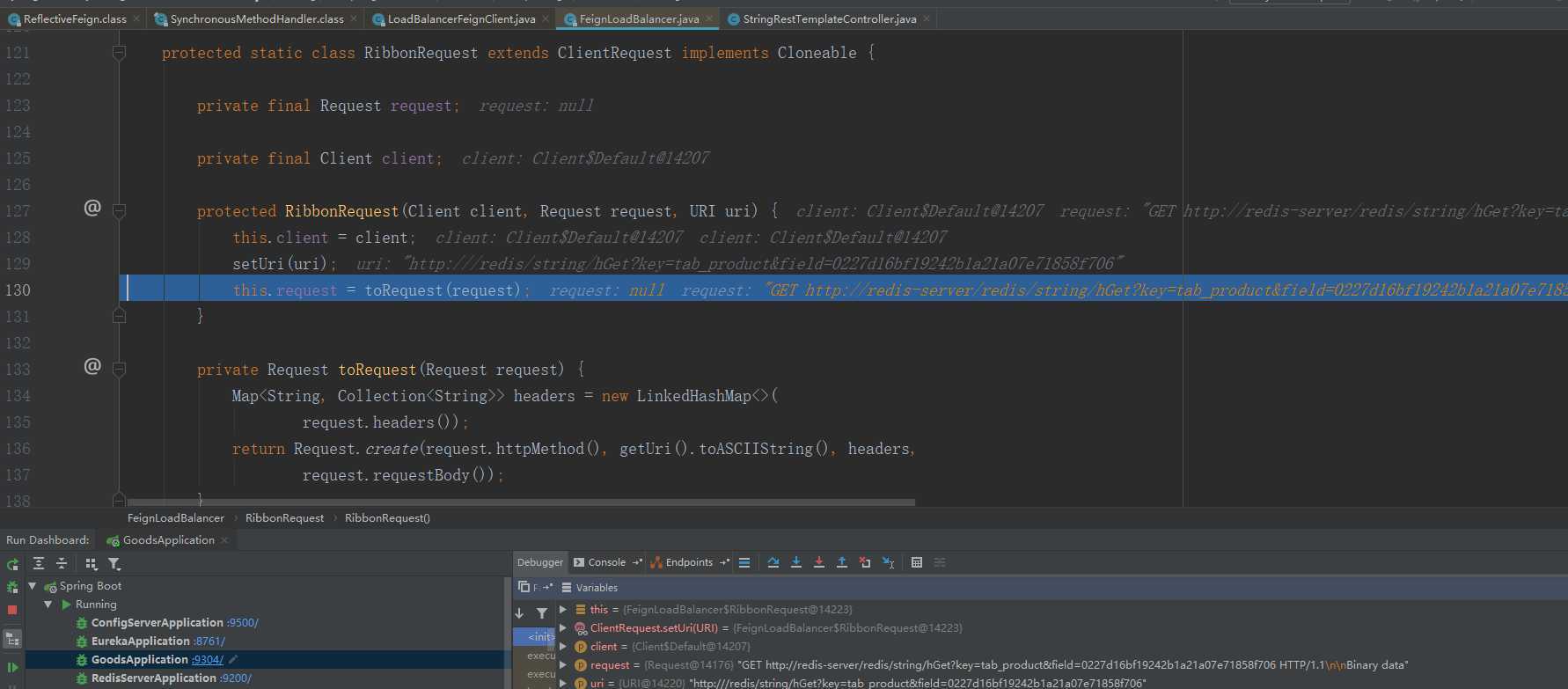Click the gutter annotation icon on line 133
The height and width of the screenshot is (689, 1568).
coord(92,366)
